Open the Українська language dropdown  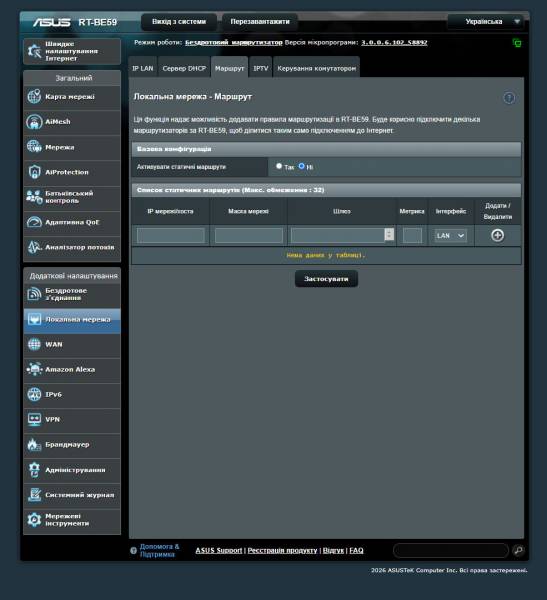coord(487,21)
